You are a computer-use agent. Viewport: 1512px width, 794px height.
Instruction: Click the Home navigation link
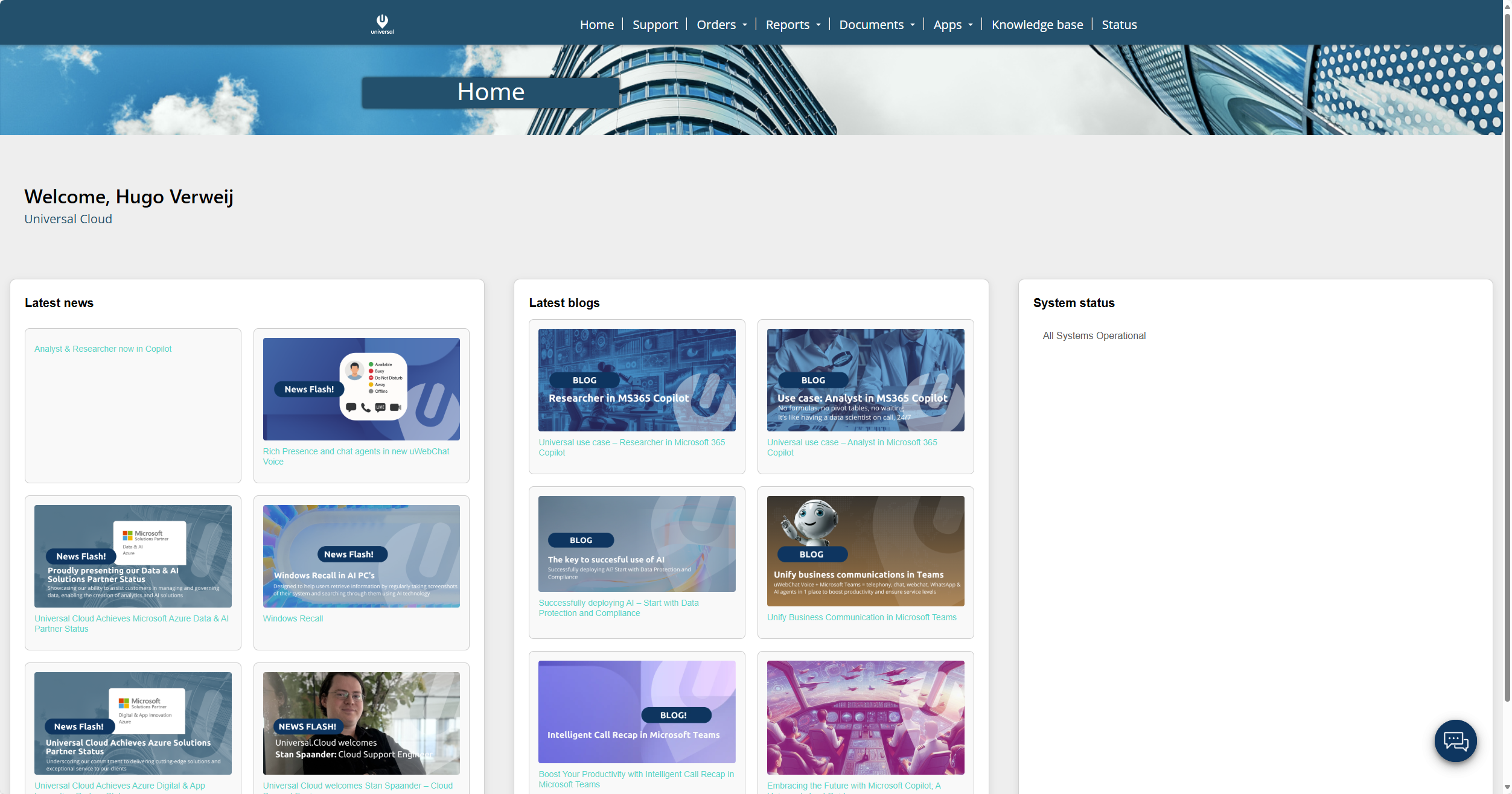(x=596, y=25)
